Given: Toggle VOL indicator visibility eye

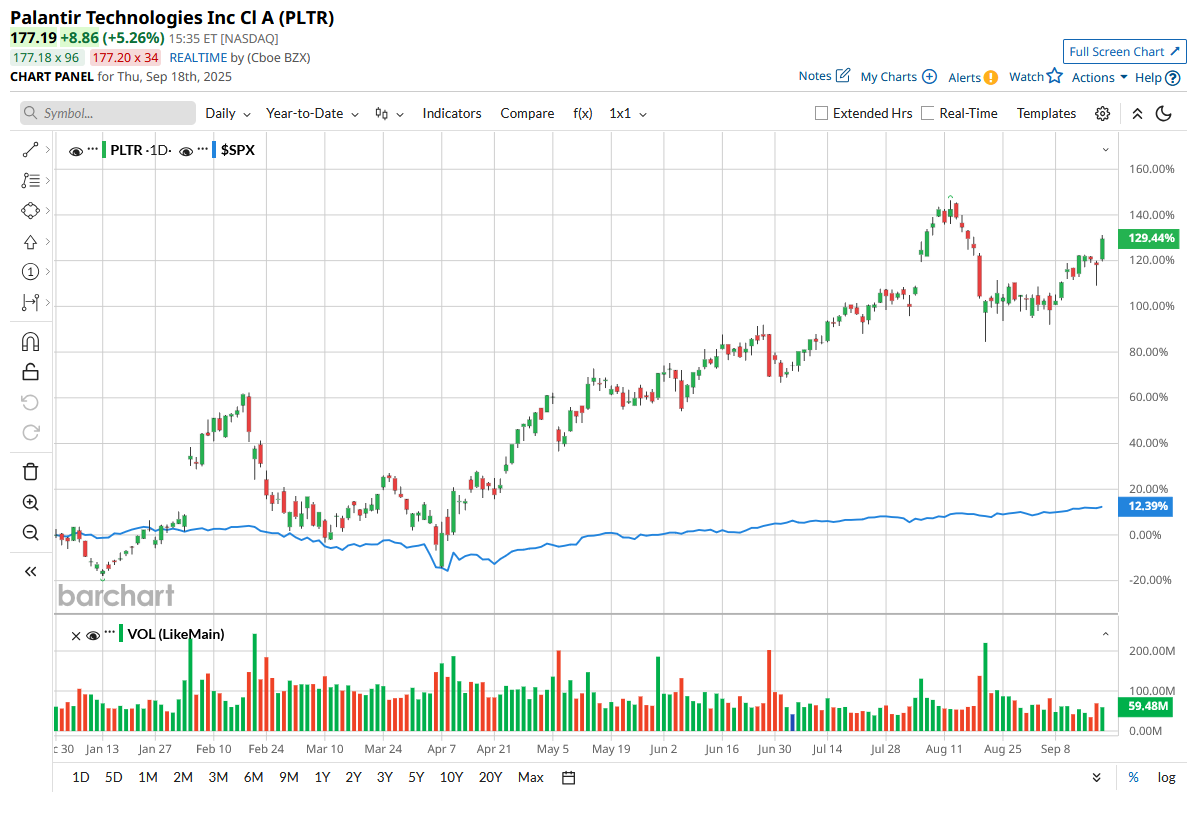Looking at the screenshot, I should click(x=93, y=635).
